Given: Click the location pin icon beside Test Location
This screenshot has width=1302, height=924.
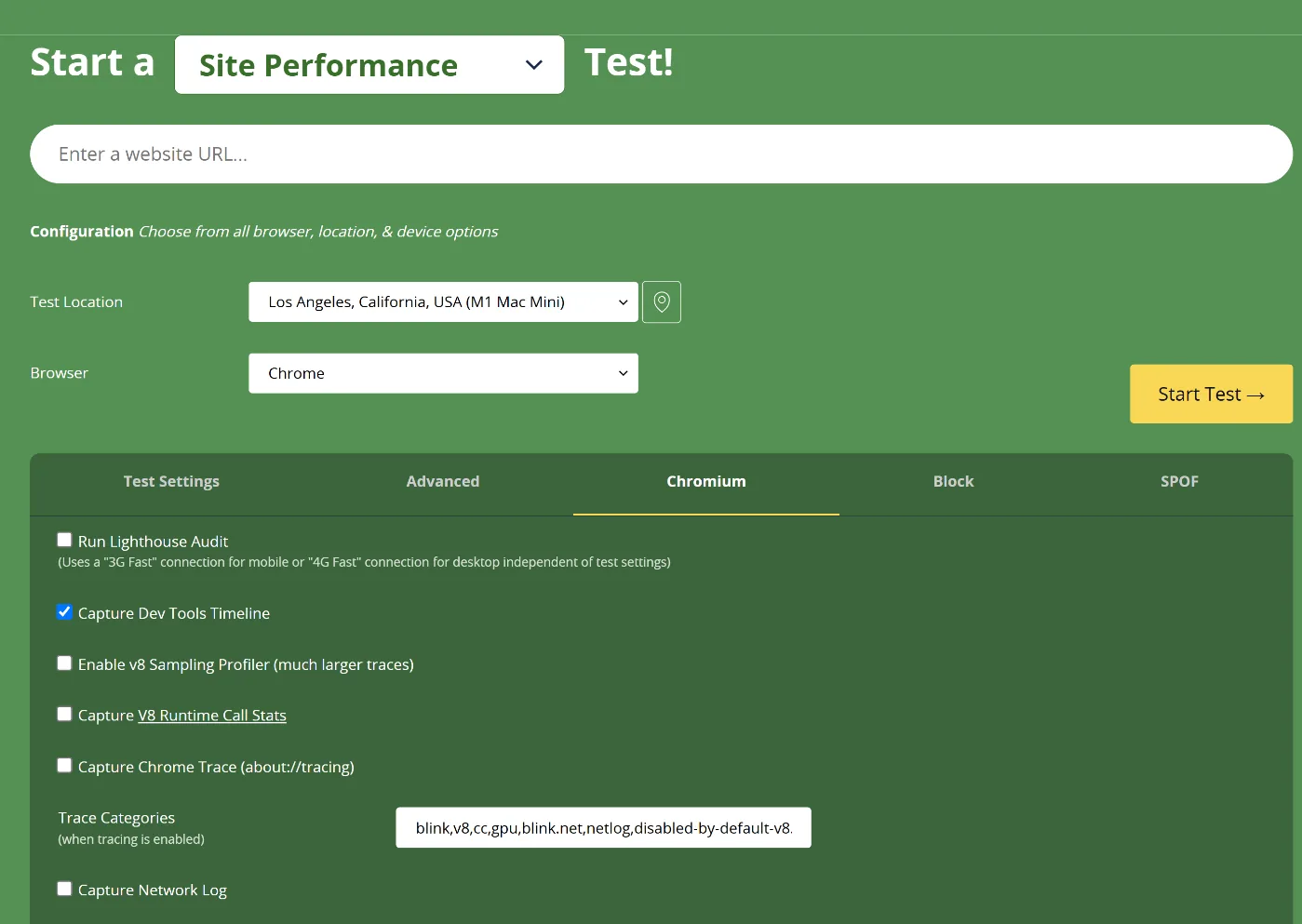Looking at the screenshot, I should [661, 301].
